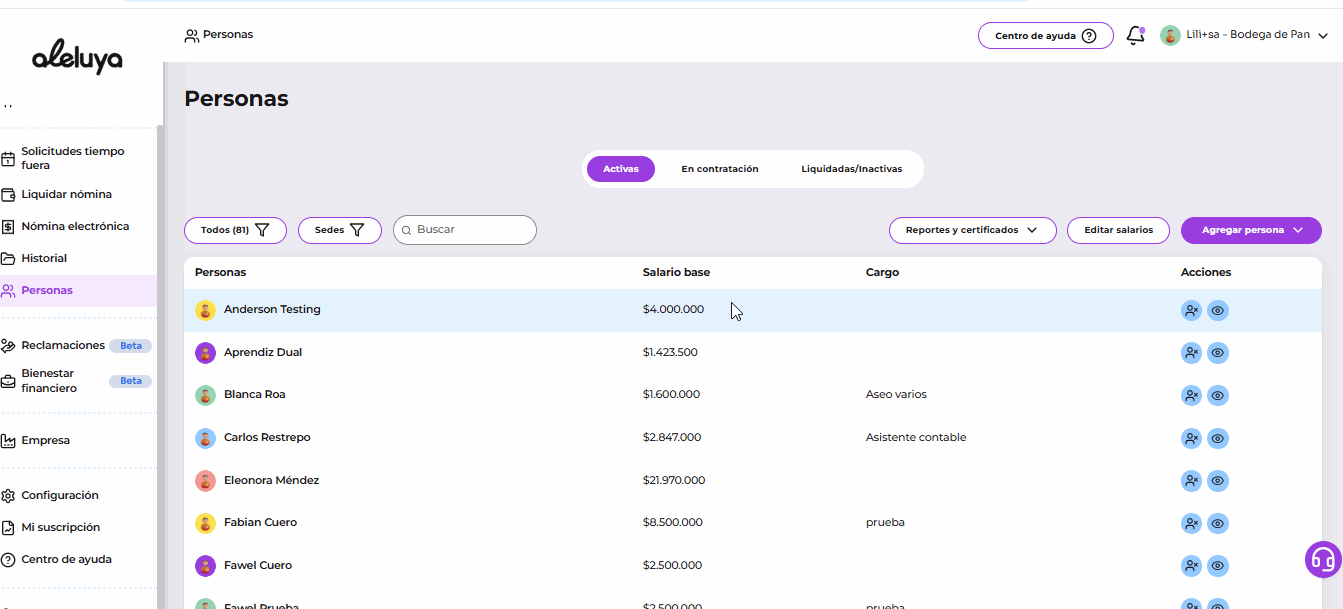Click the sidebar vertical scrollbar

(160, 360)
